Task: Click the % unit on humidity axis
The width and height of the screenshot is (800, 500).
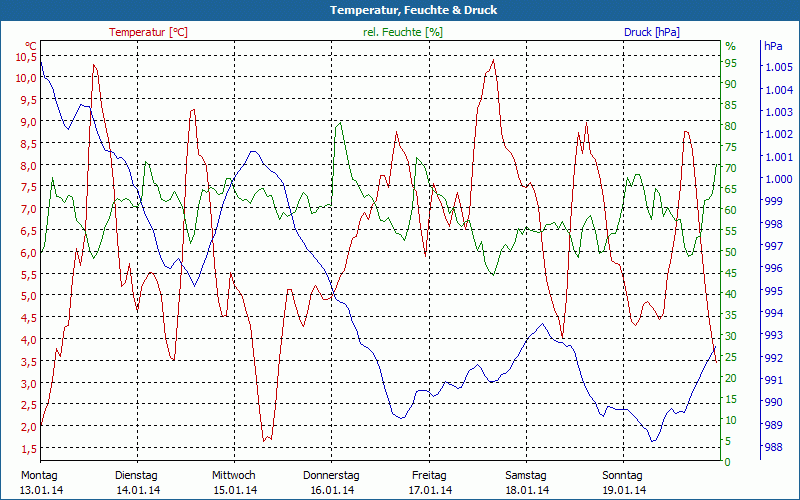Action: click(x=730, y=46)
